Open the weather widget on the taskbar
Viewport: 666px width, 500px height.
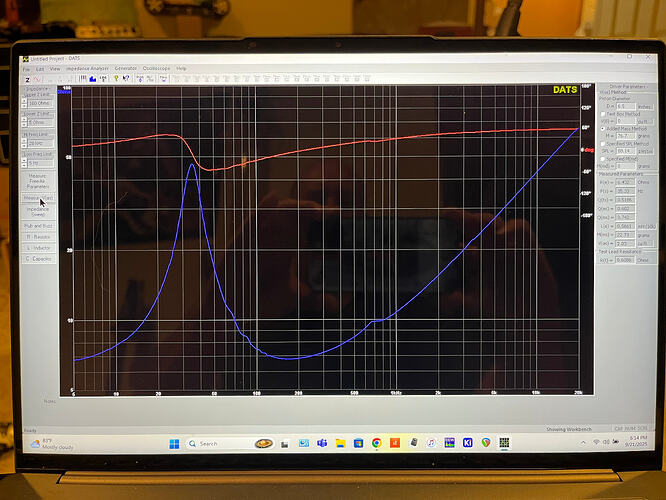coord(52,444)
